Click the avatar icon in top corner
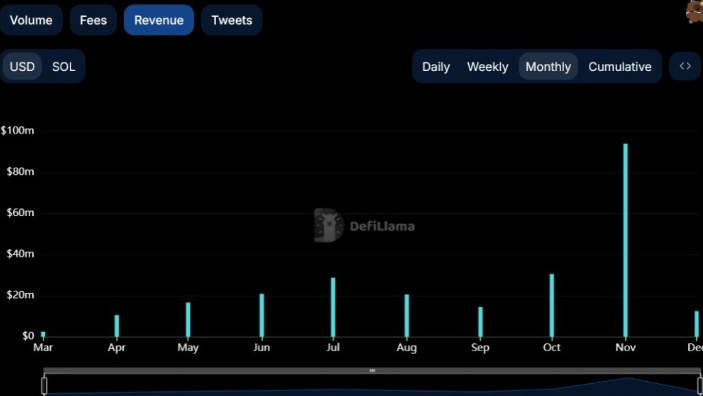703x396 pixels. (x=694, y=12)
